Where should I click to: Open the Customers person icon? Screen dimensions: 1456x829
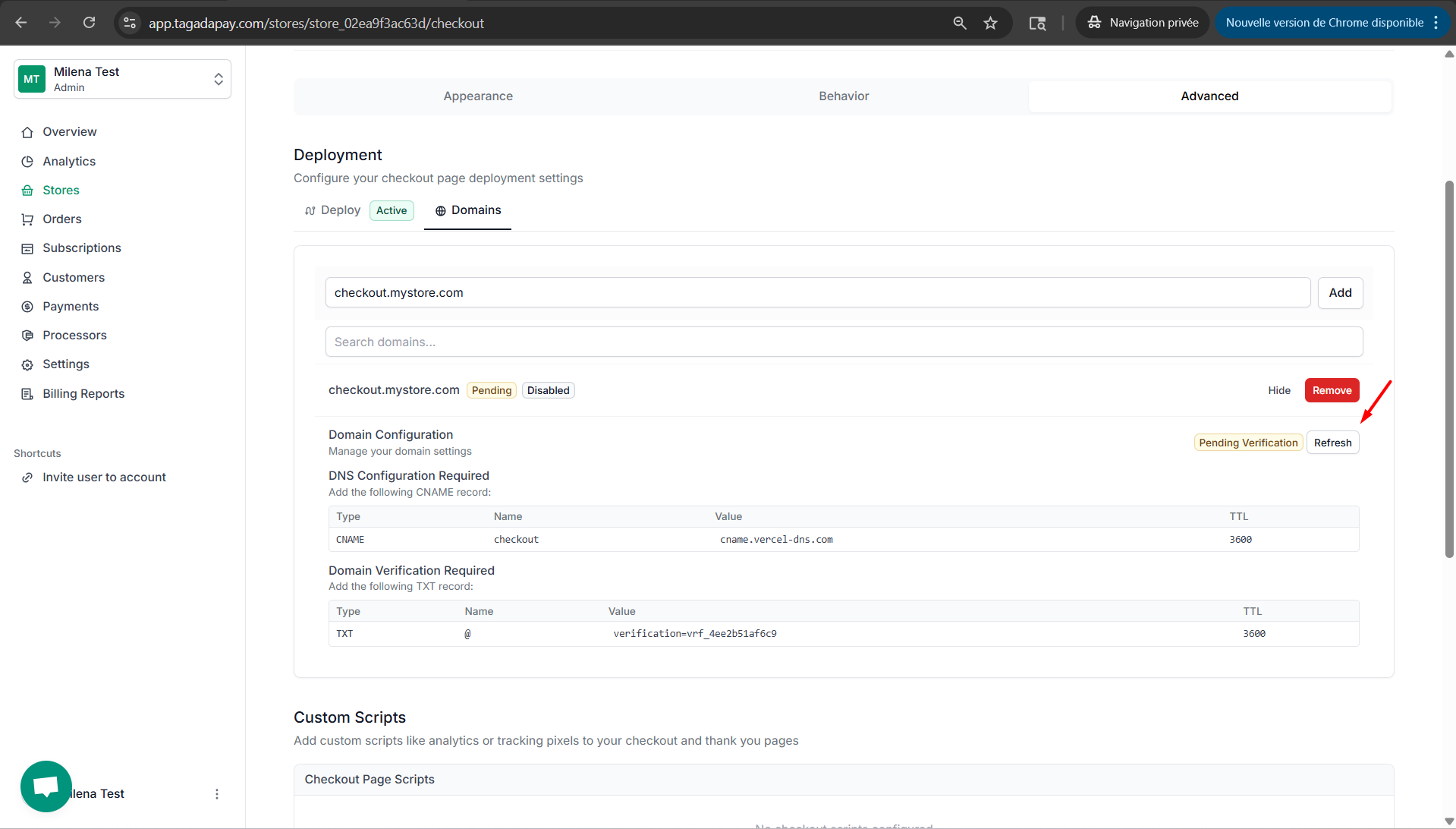click(27, 278)
